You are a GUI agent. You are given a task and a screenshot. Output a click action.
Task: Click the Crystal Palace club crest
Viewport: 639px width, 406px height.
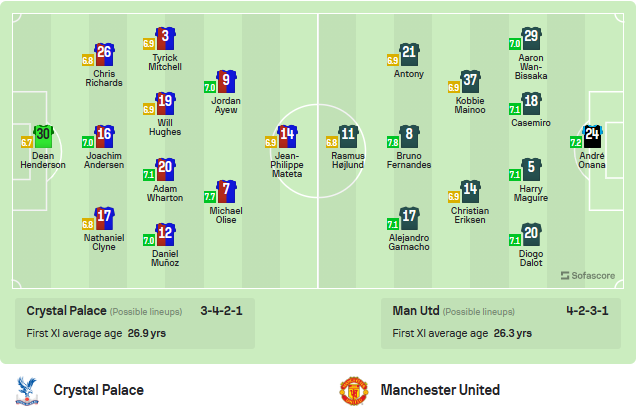27,391
